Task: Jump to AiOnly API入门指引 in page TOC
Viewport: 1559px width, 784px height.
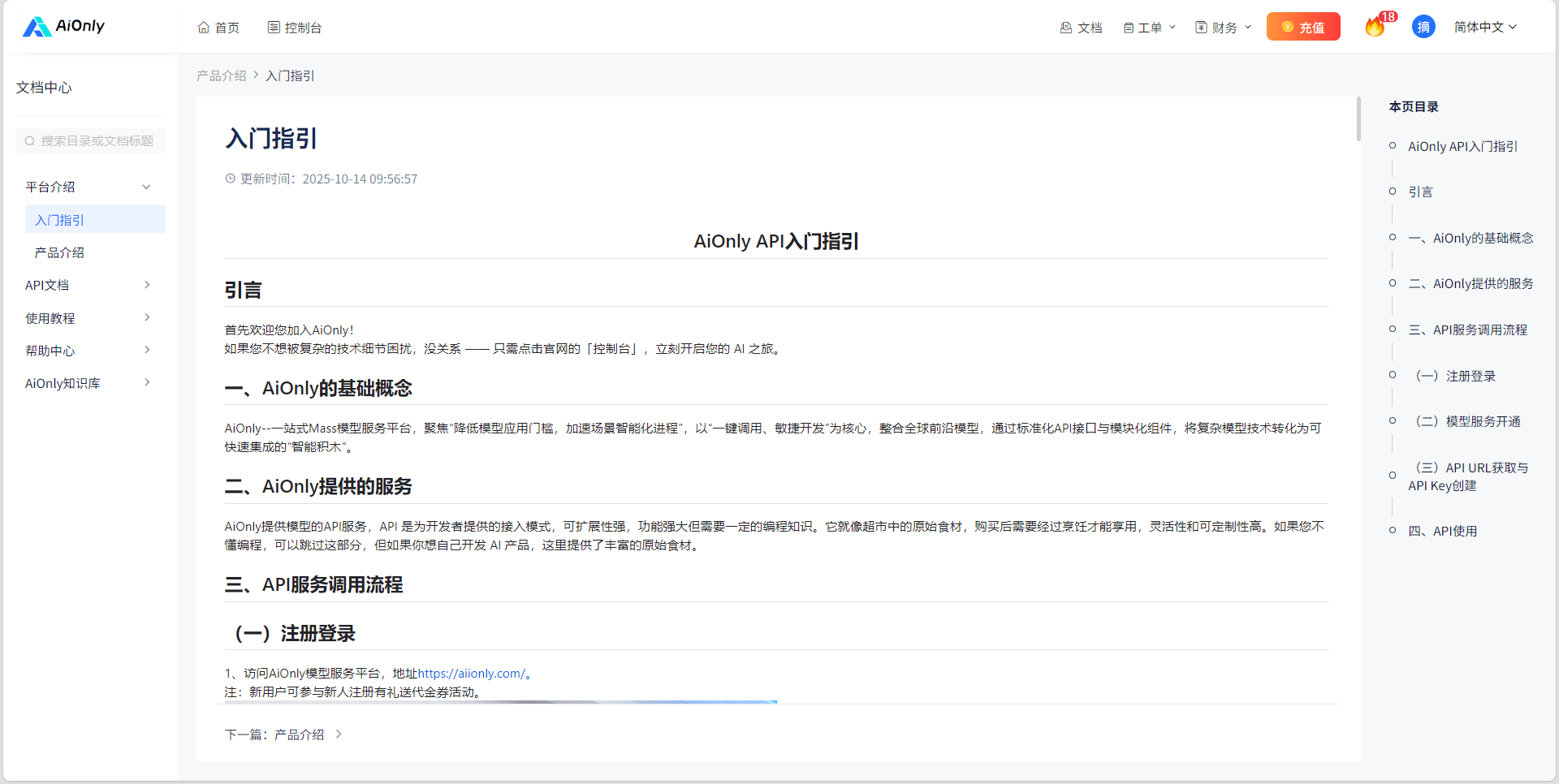Action: [1462, 146]
